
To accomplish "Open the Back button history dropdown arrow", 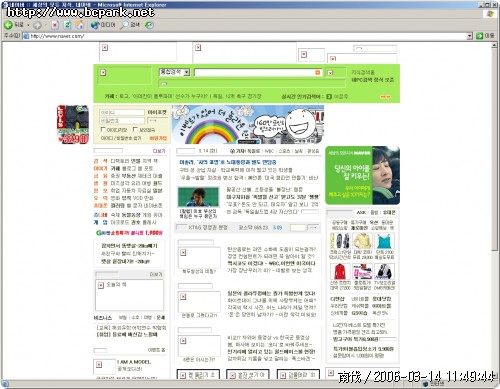I will (x=28, y=25).
